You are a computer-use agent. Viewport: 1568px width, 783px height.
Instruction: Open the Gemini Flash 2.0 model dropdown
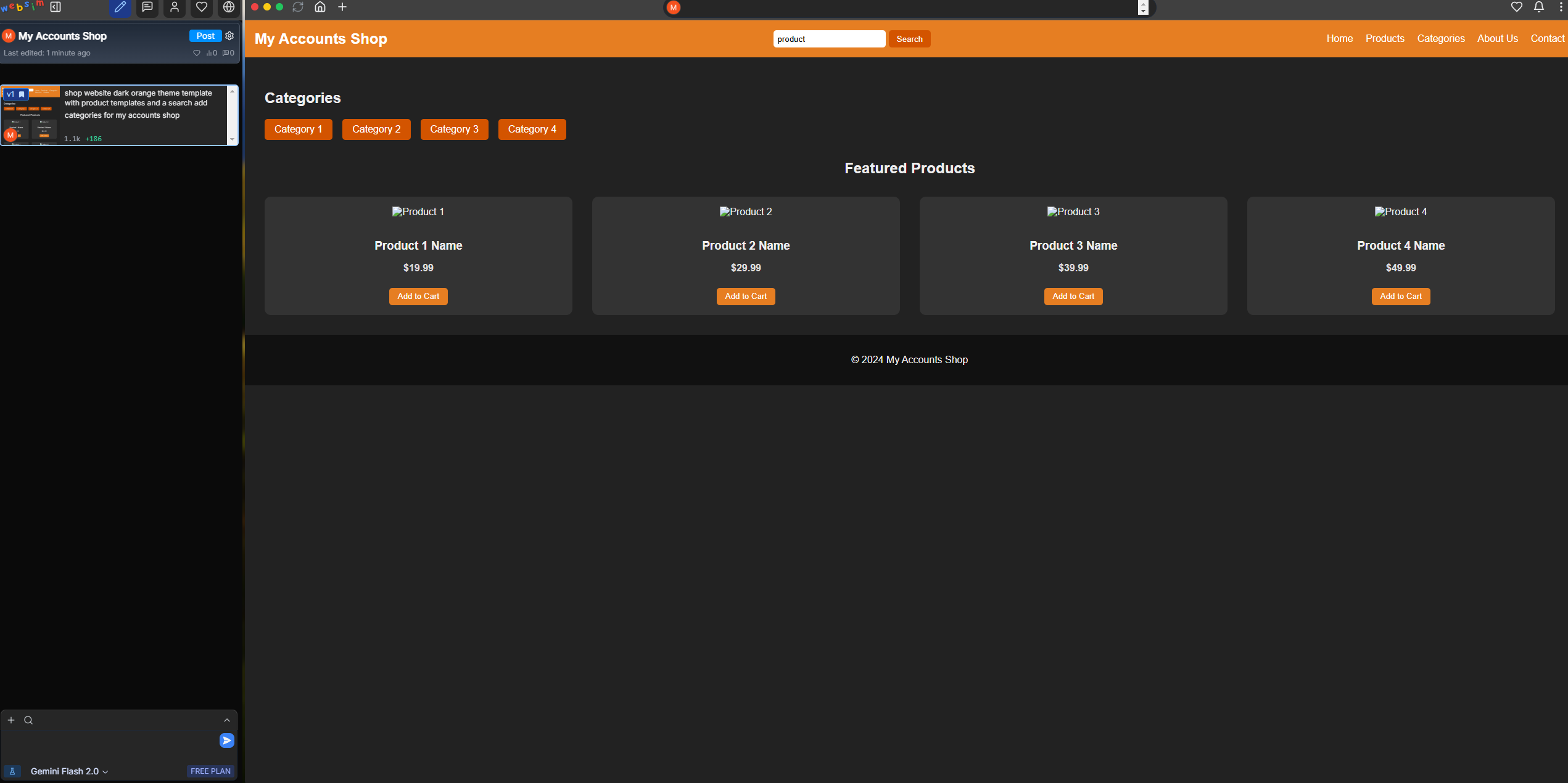(69, 771)
